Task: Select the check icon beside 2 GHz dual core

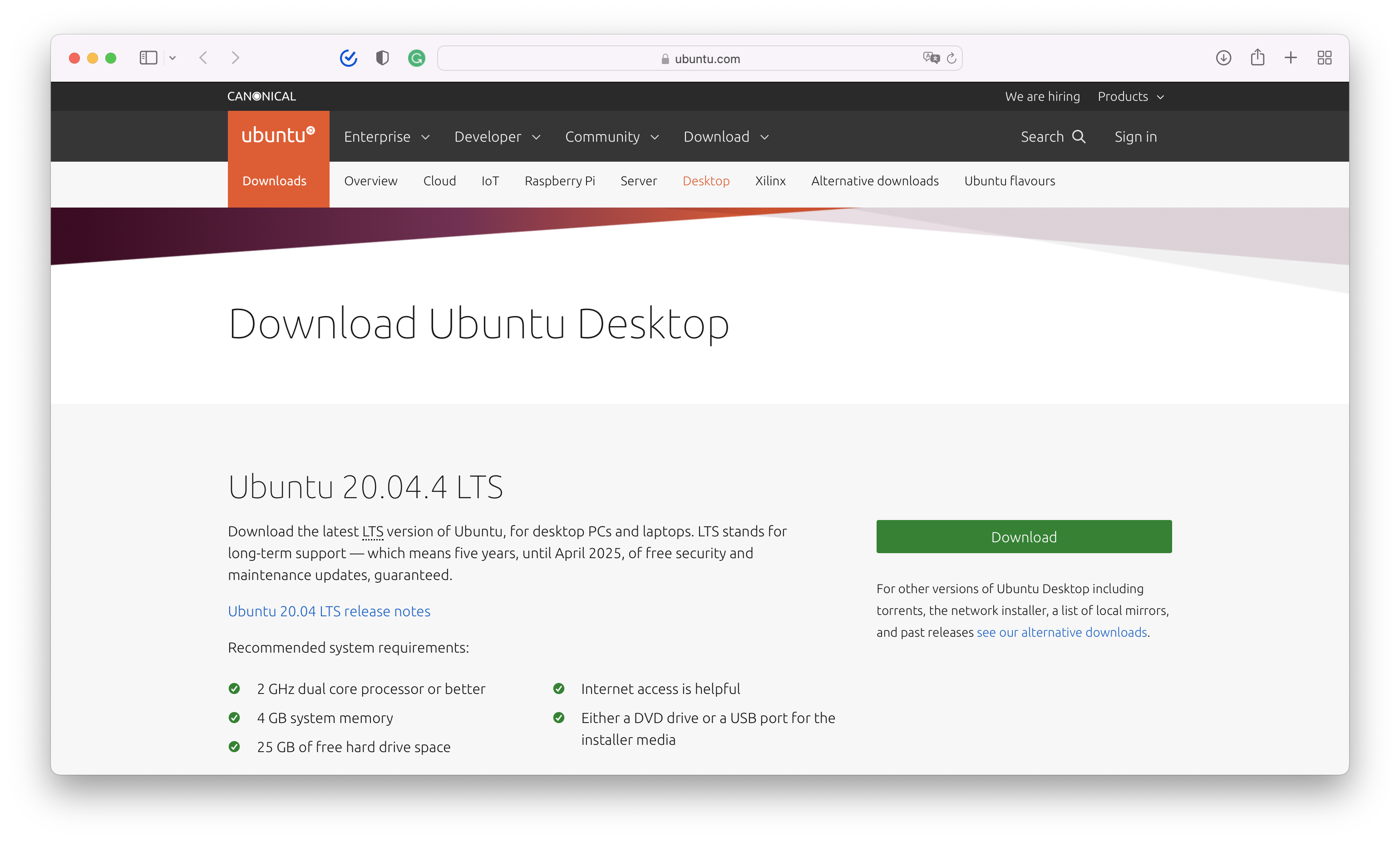Action: [x=234, y=689]
